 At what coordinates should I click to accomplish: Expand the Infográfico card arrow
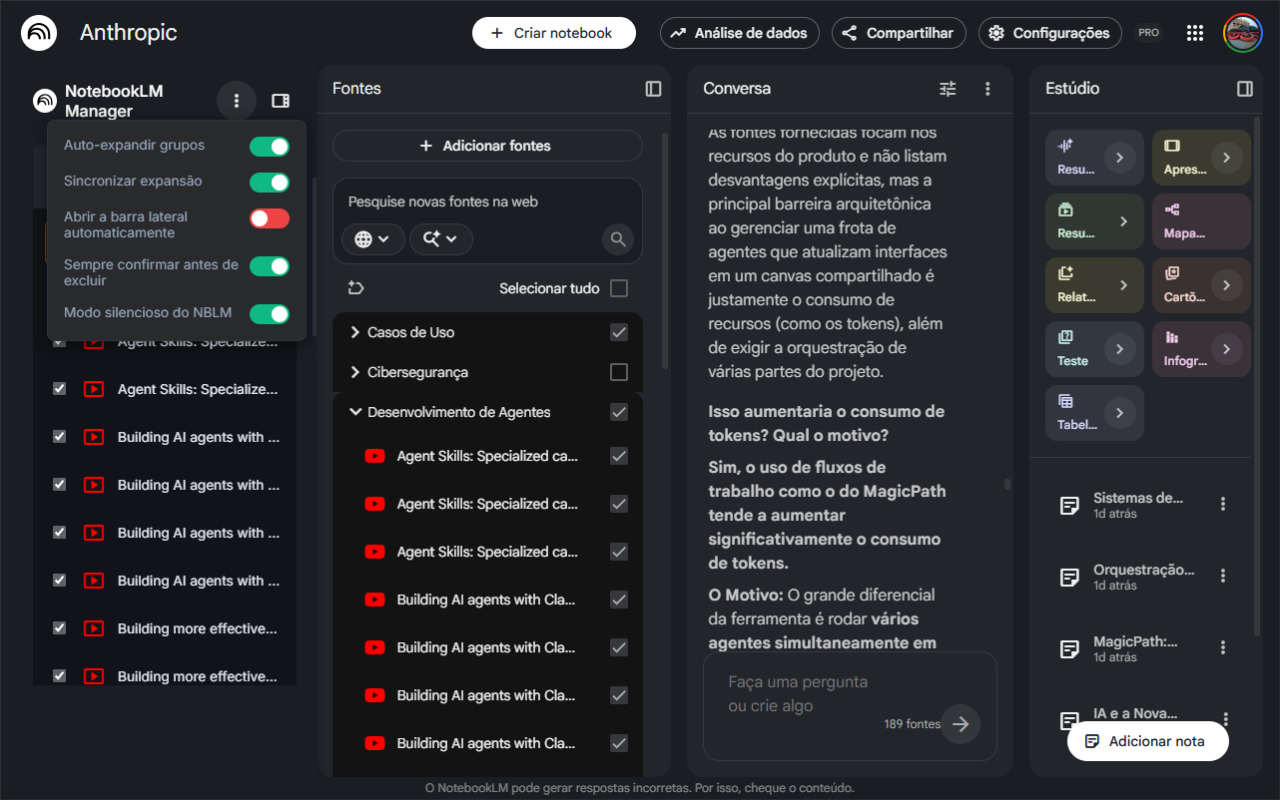(x=1226, y=349)
